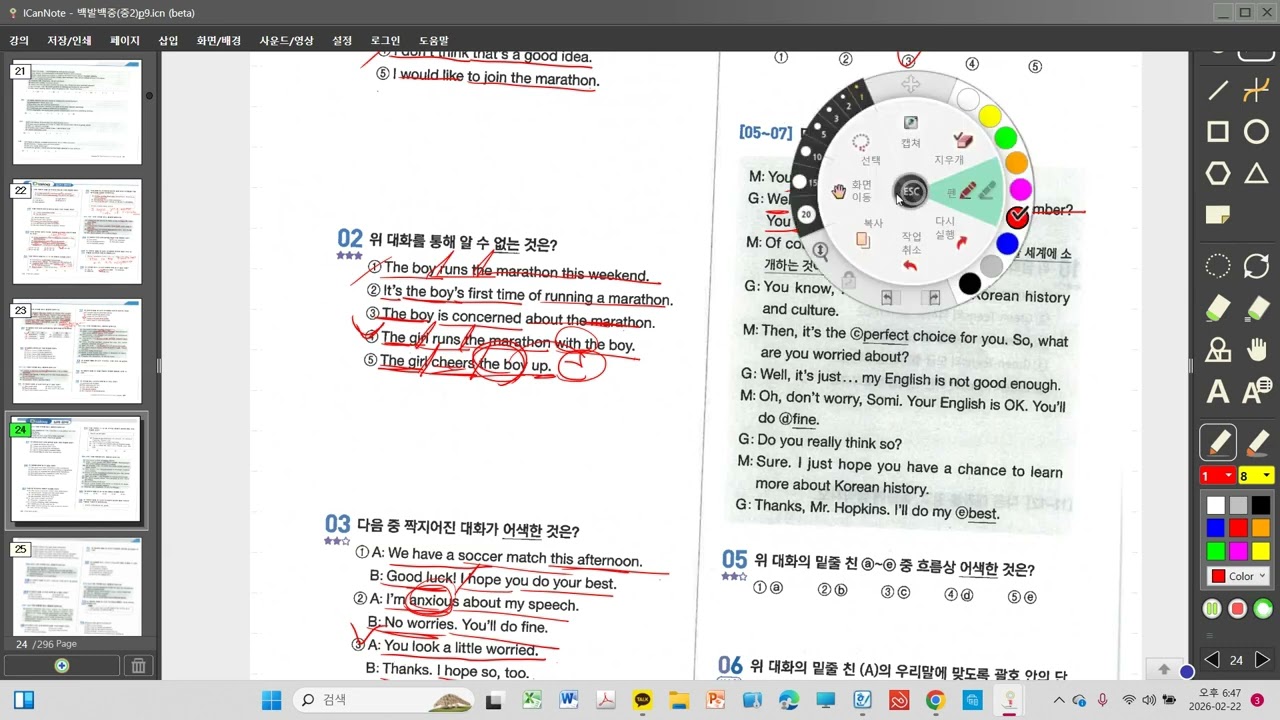1280x720 pixels.
Task: Pick black color on radial wheel
Action: pos(969,284)
